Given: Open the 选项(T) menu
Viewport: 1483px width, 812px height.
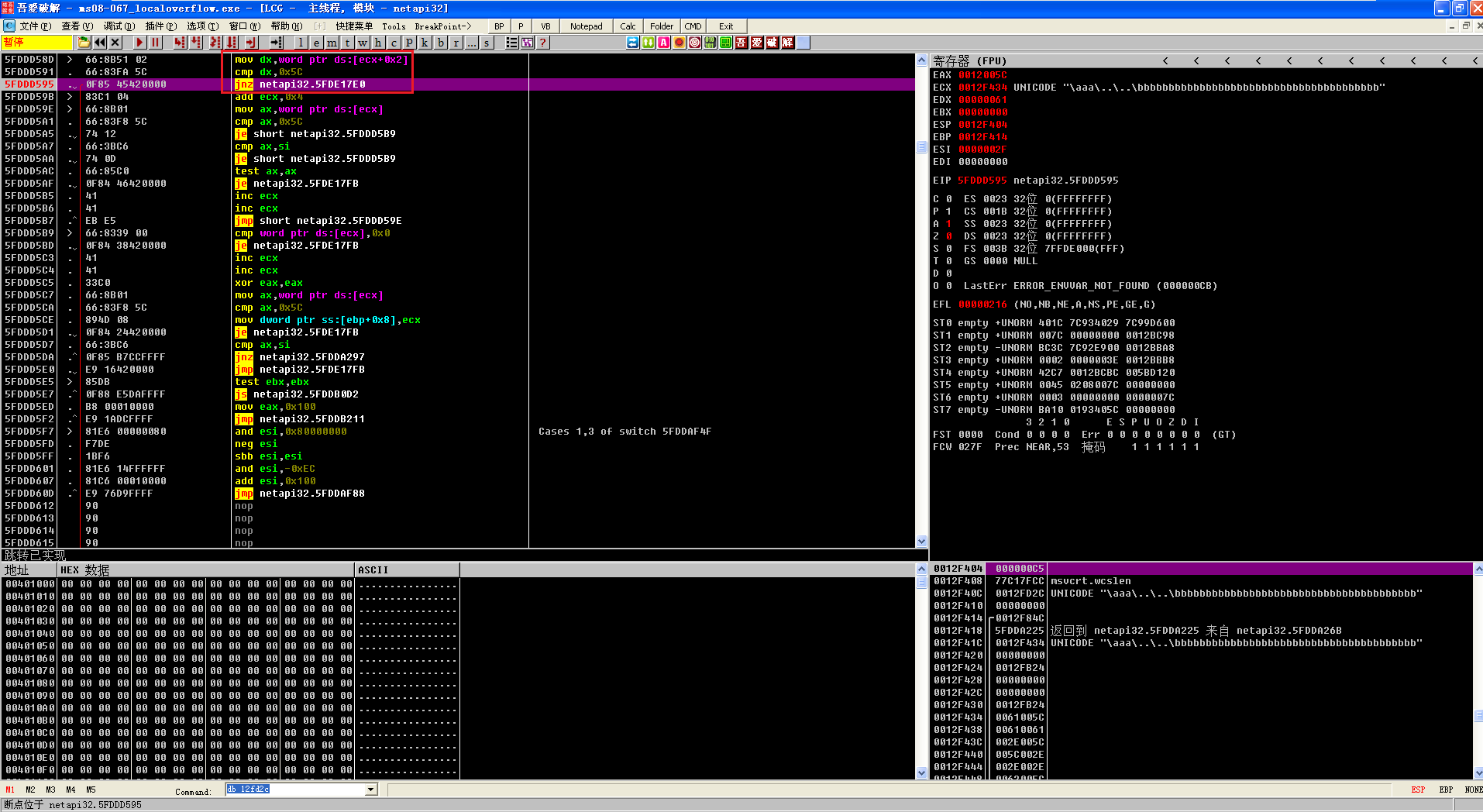Looking at the screenshot, I should click(x=203, y=26).
